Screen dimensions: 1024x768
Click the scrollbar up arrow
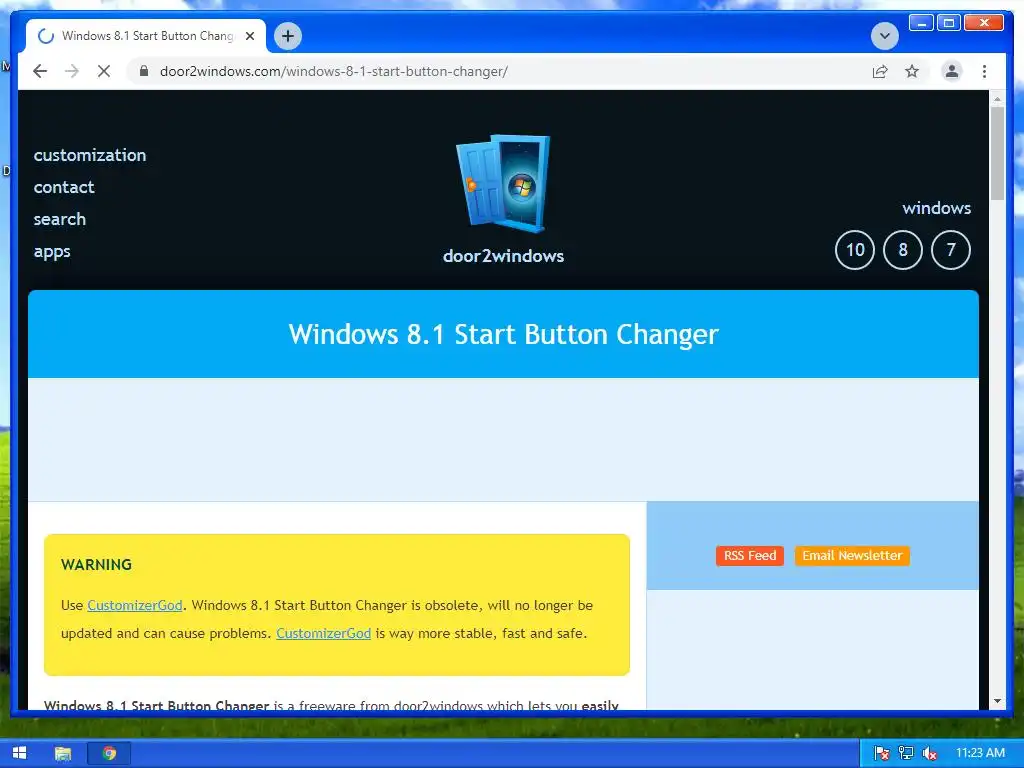997,99
